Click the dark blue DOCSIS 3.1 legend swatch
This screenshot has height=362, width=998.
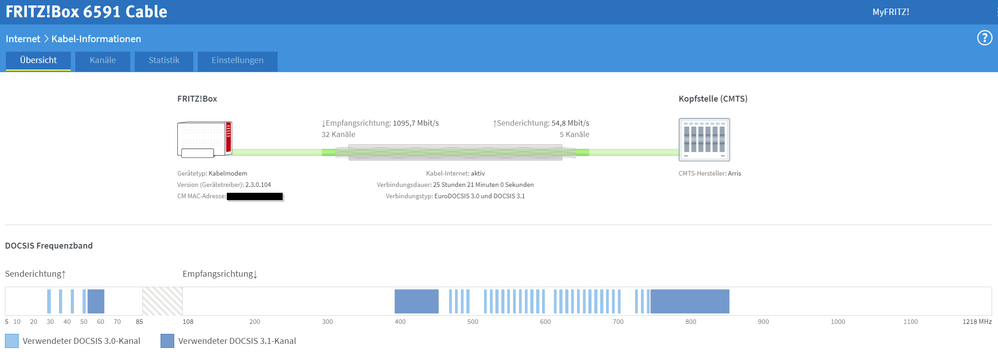pyautogui.click(x=167, y=340)
